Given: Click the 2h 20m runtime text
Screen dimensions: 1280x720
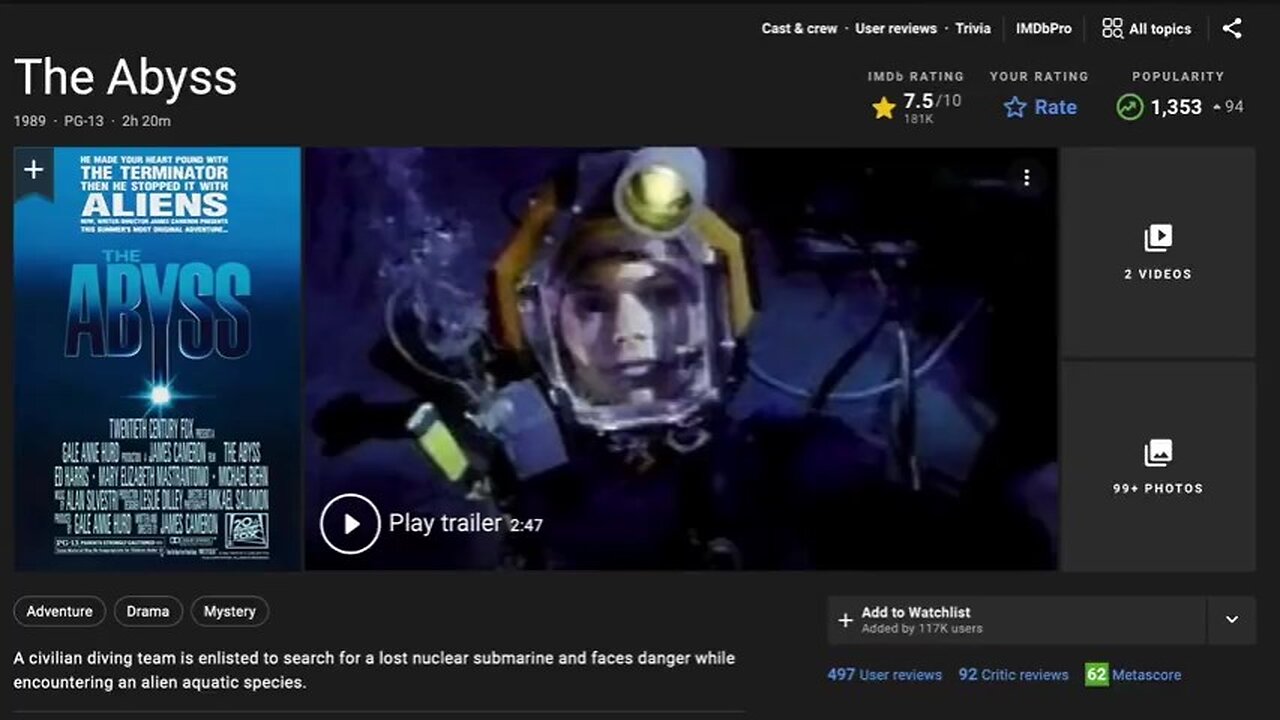Looking at the screenshot, I should click(x=146, y=121).
